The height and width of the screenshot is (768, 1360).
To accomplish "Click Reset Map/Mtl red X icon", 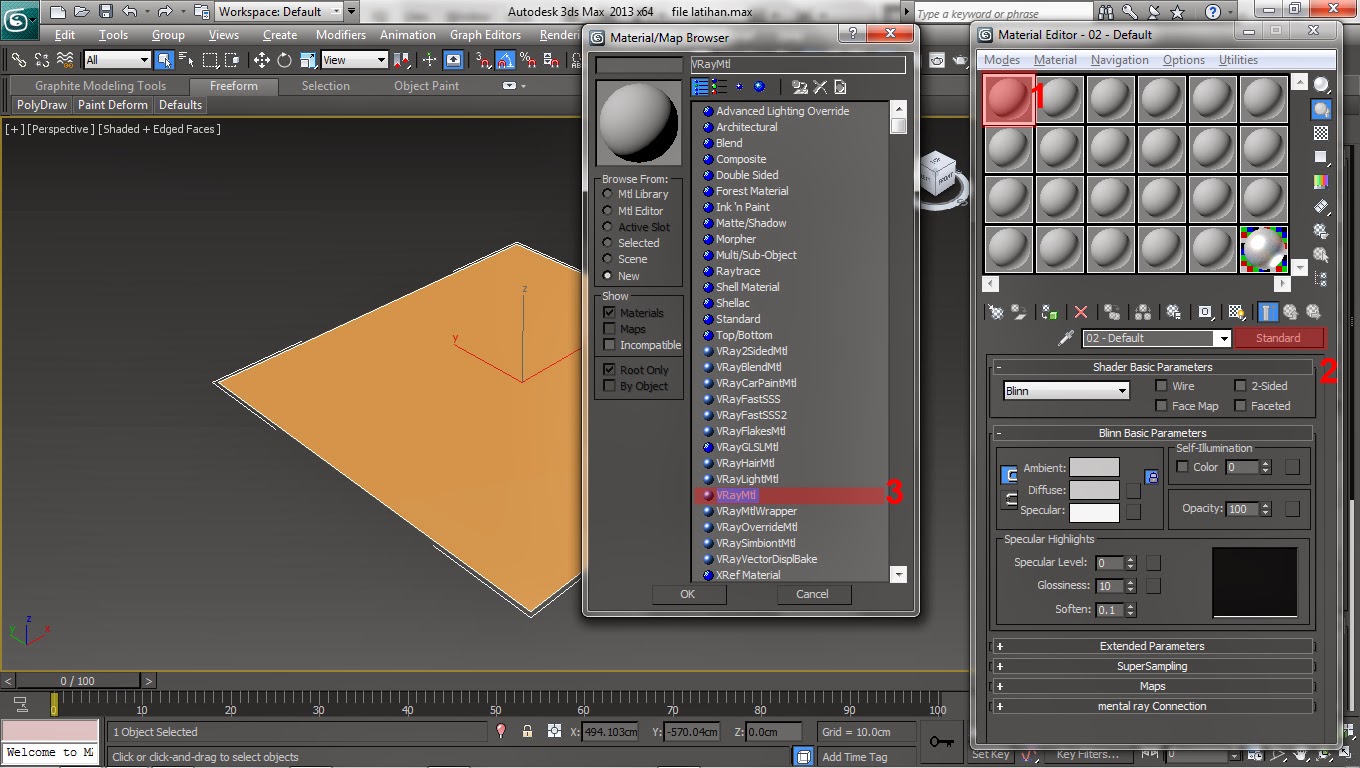I will (x=1080, y=312).
